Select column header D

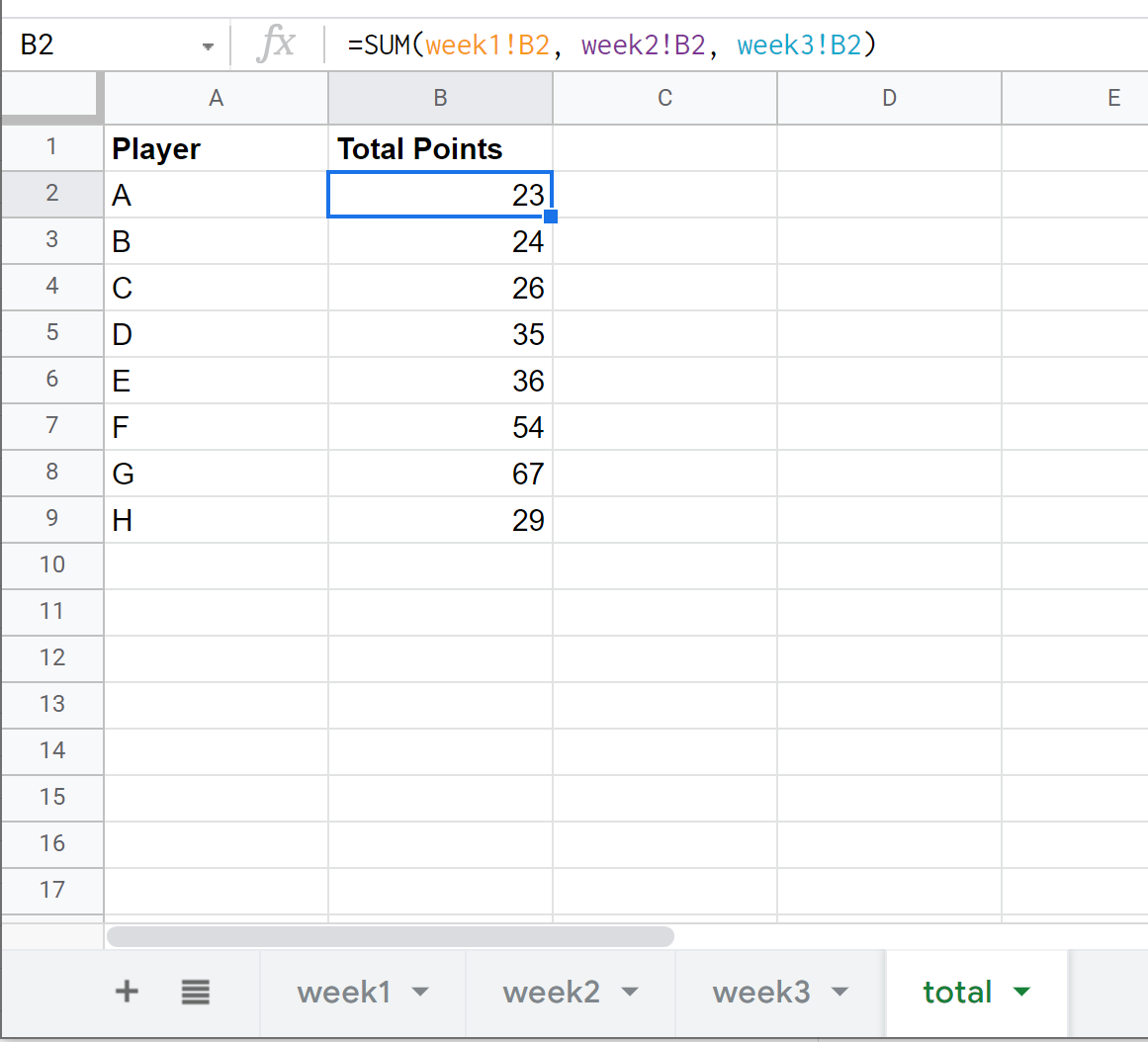coord(888,98)
